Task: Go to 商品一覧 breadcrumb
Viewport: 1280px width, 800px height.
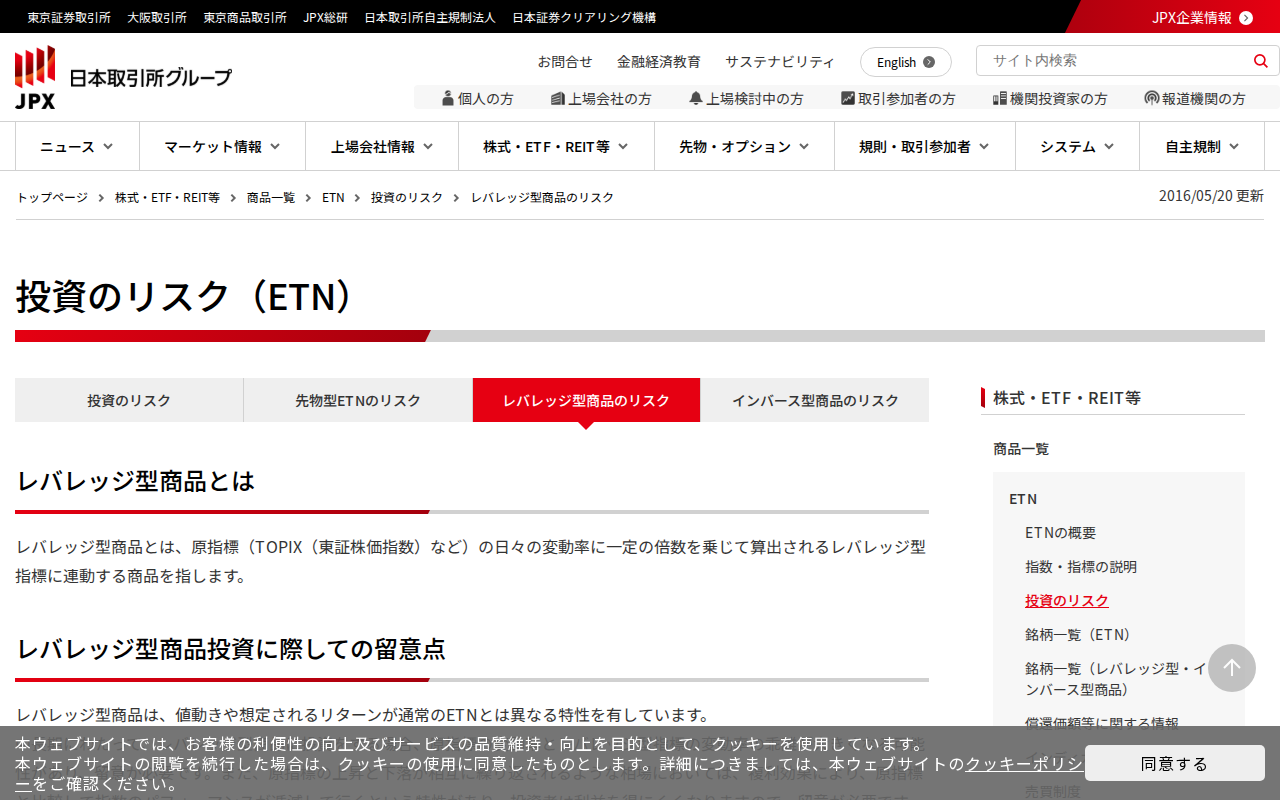Action: [271, 197]
